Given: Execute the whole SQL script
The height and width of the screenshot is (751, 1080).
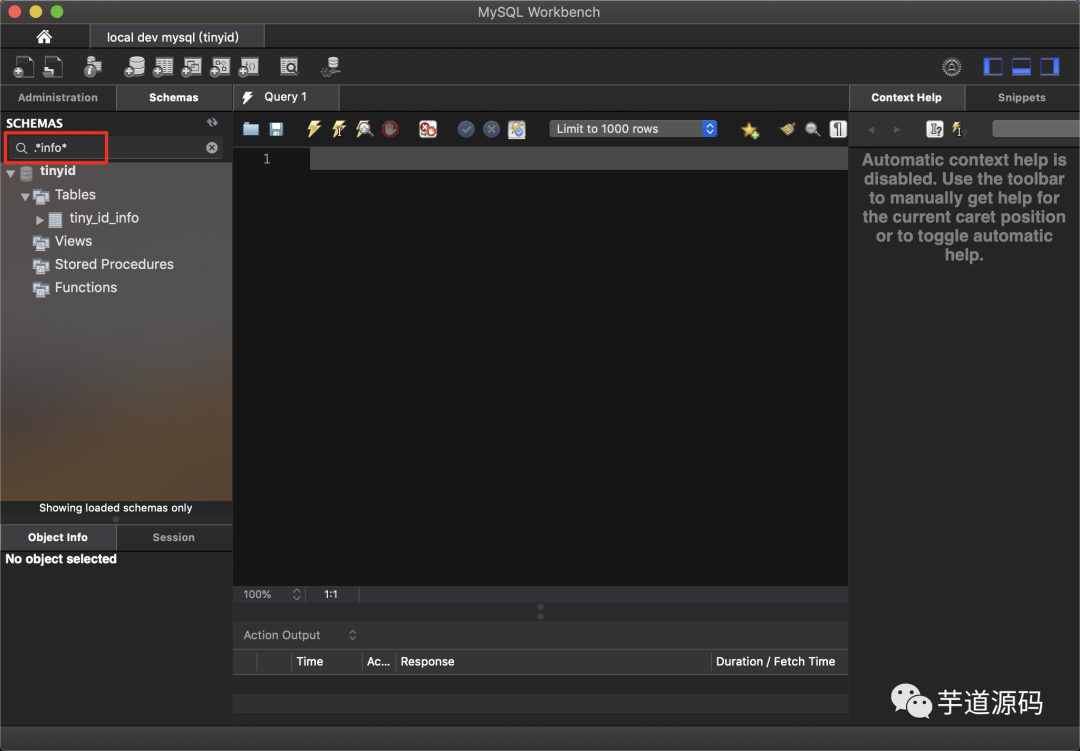Looking at the screenshot, I should point(314,129).
